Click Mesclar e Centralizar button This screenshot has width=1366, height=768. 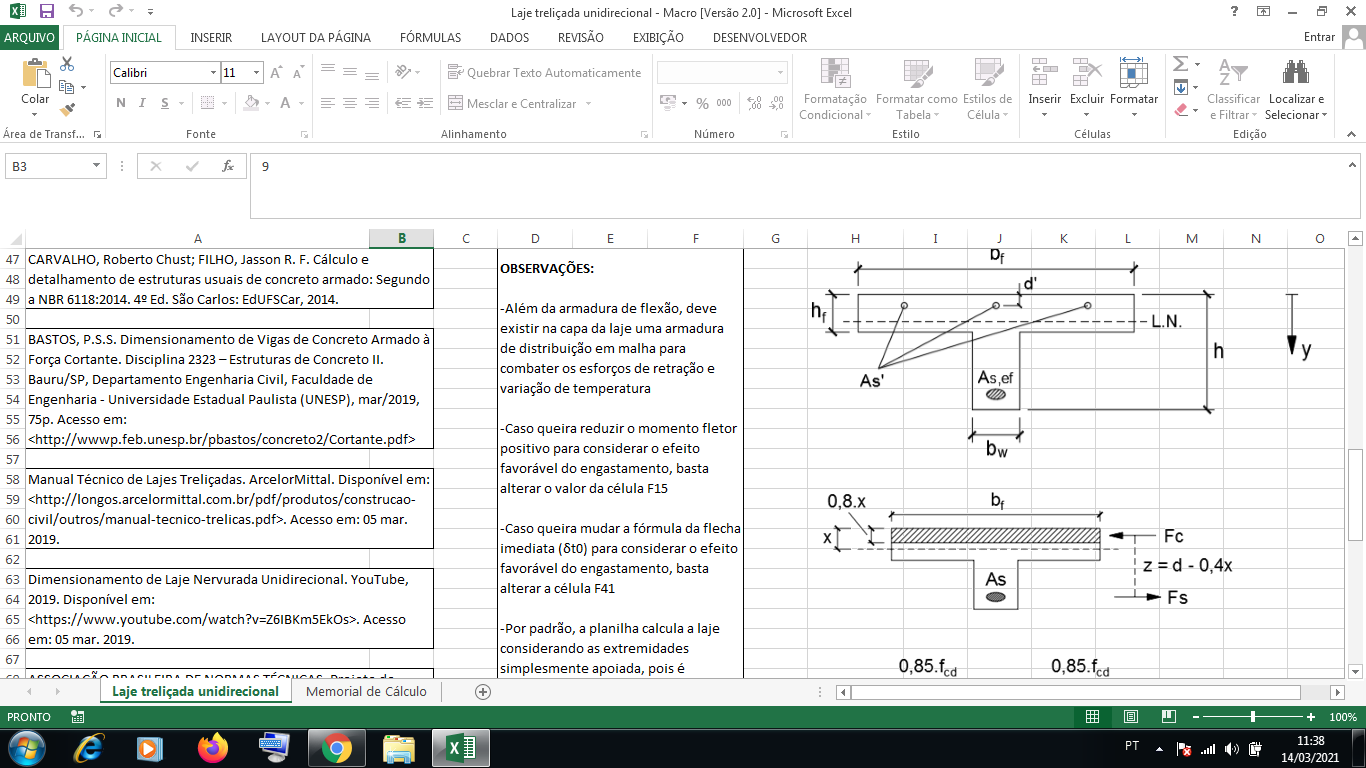point(513,103)
